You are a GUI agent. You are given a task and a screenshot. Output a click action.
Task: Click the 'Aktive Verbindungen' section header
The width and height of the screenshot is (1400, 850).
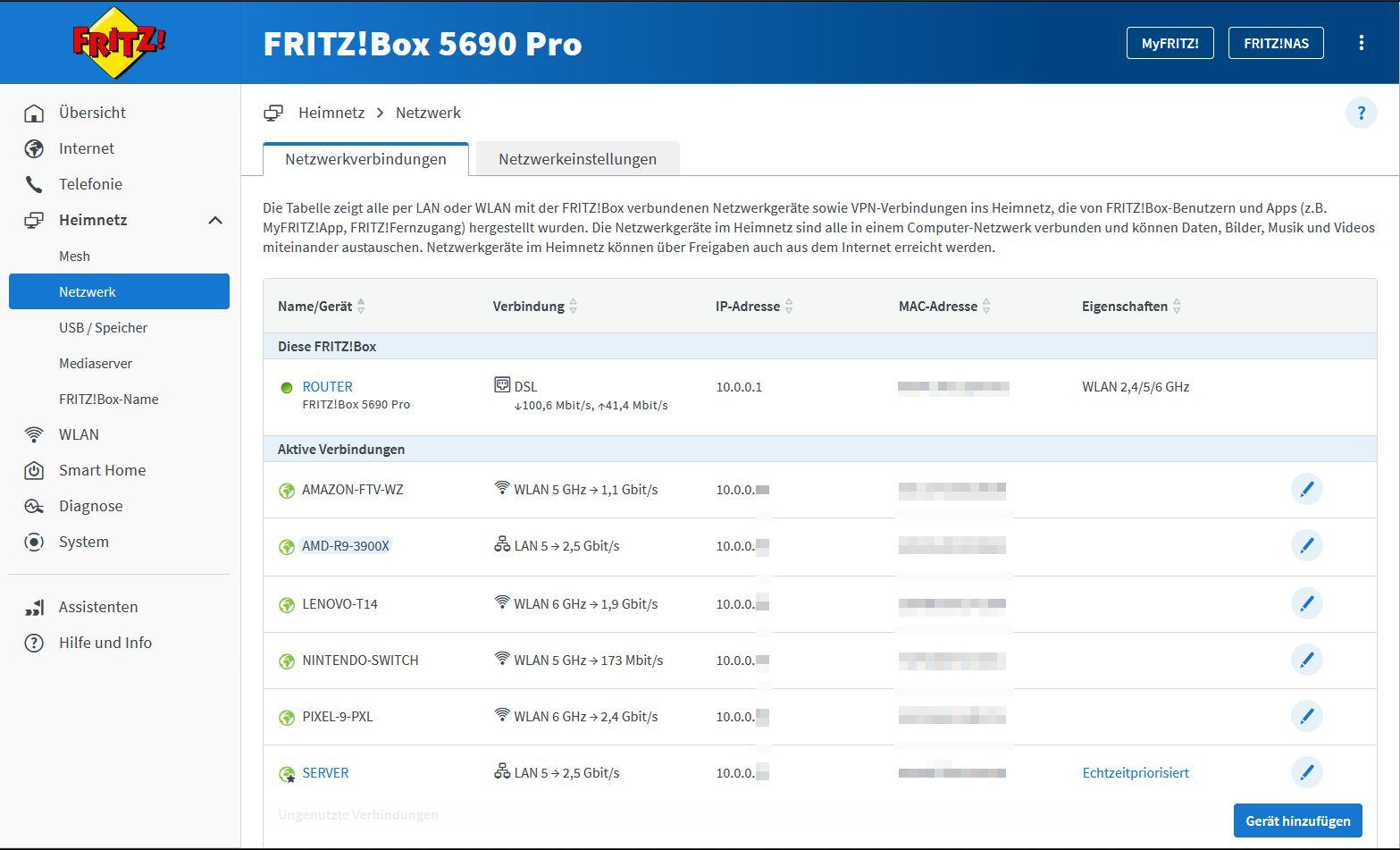click(341, 449)
